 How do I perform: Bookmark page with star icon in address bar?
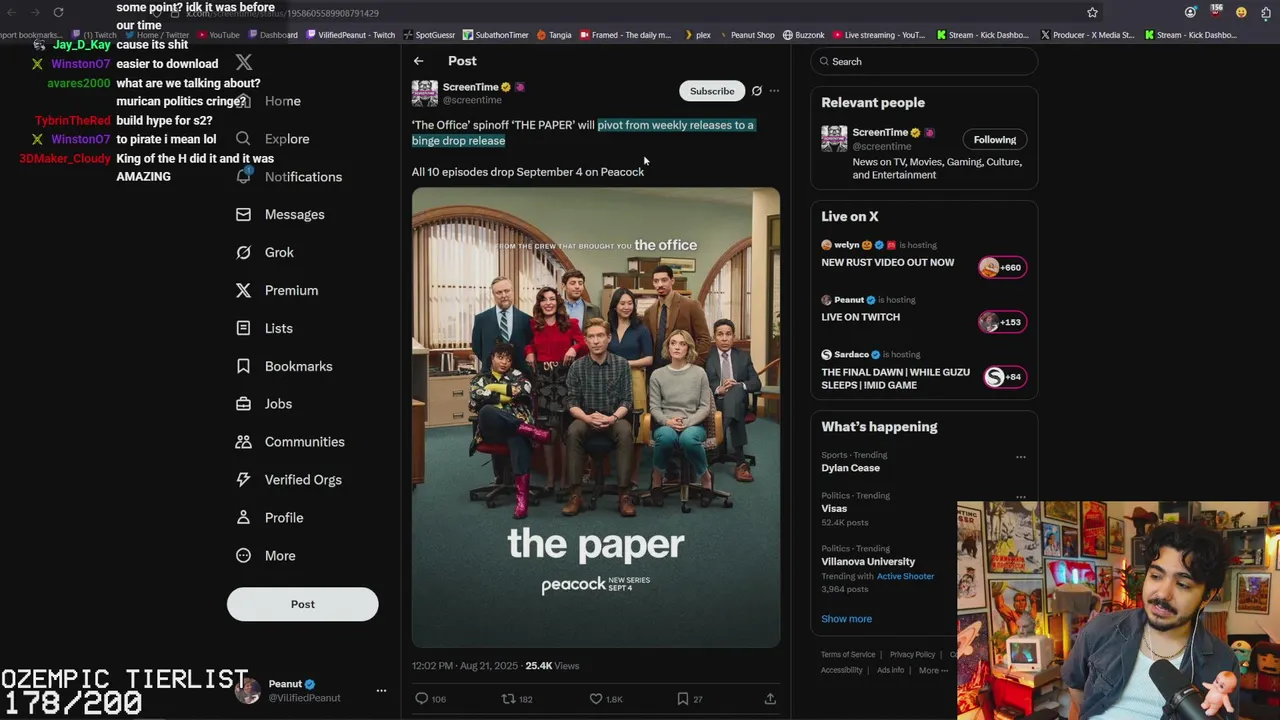(x=1092, y=12)
